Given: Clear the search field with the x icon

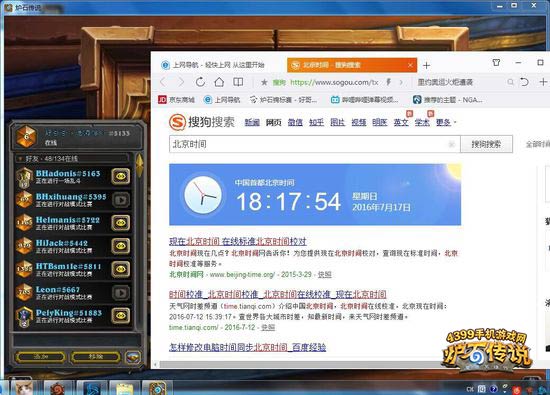Looking at the screenshot, I should (x=452, y=144).
